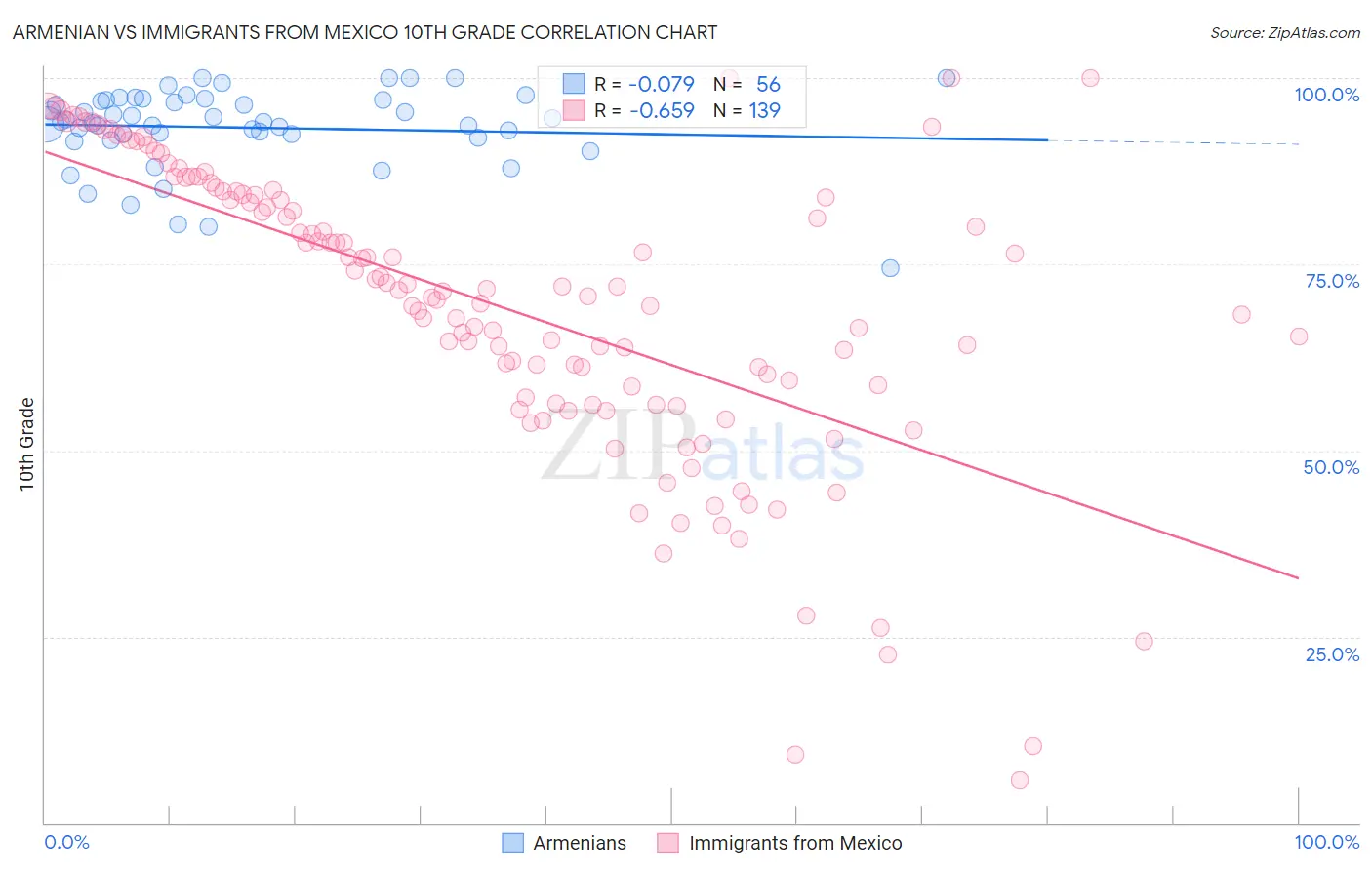
Task: Click the 25.0% y-axis tick label
Action: pos(1332,653)
